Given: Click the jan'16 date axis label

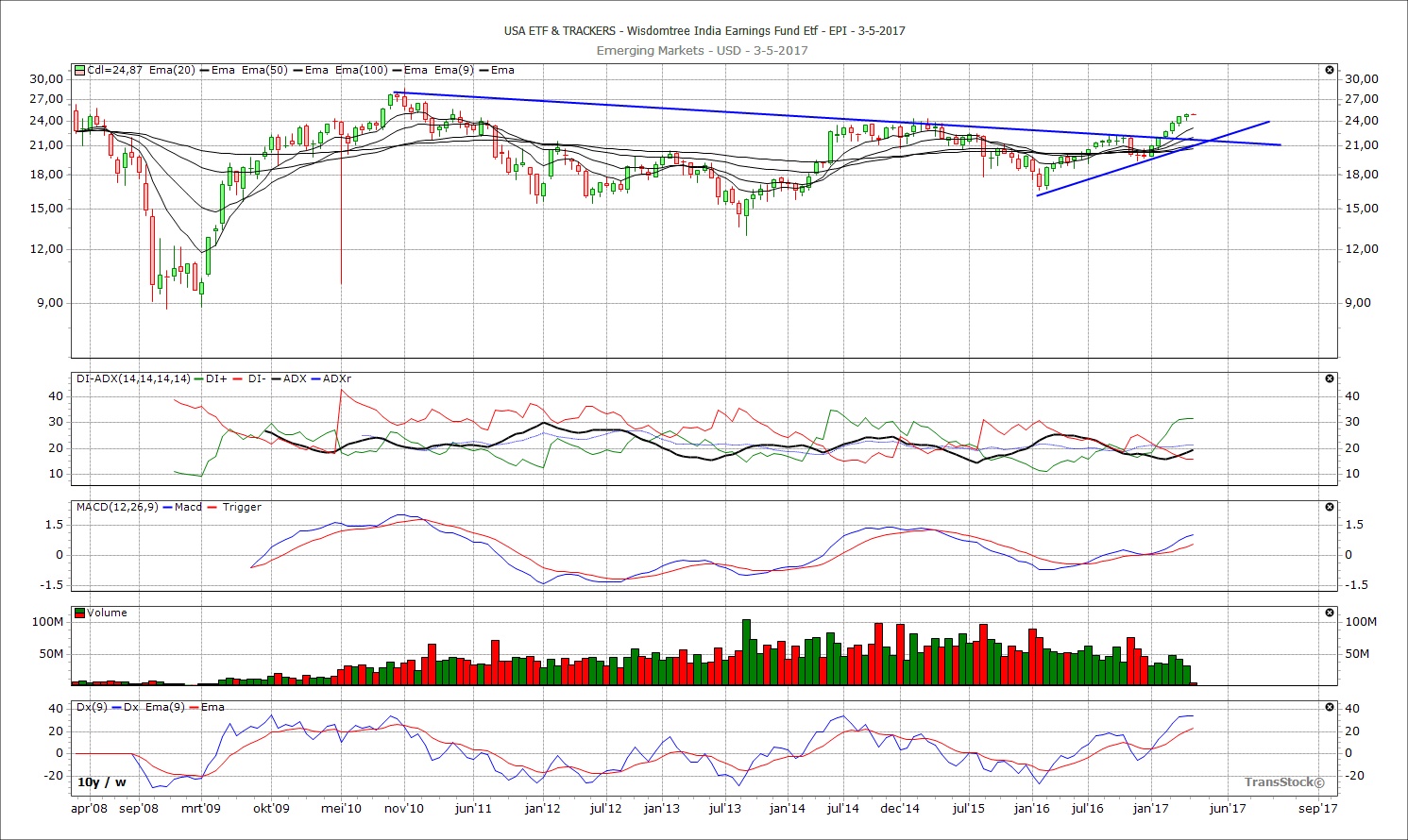Looking at the screenshot, I should [x=1031, y=809].
